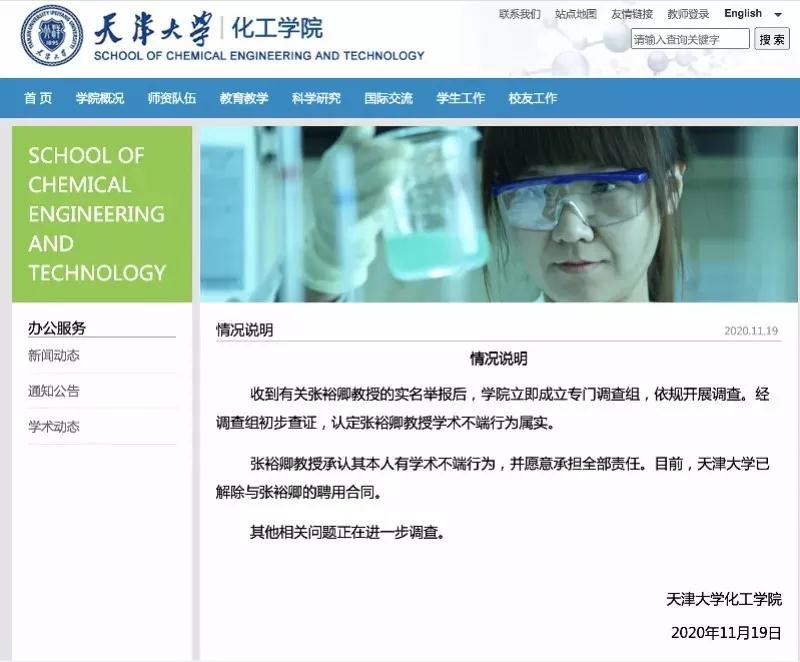Click the 联系我们 top link
The image size is (800, 662).
coord(519,14)
